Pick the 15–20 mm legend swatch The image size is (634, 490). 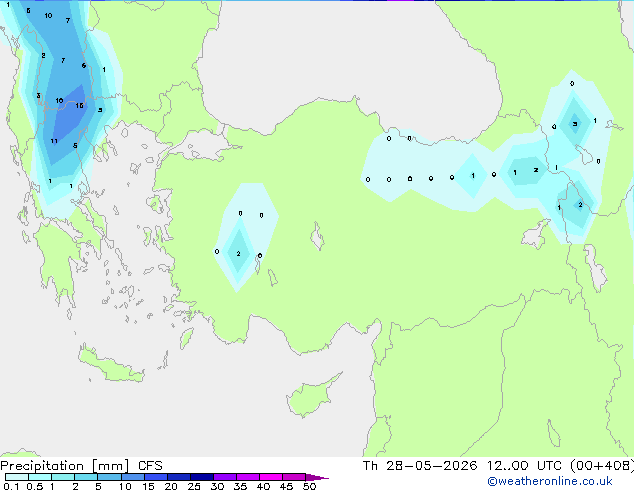(155, 477)
